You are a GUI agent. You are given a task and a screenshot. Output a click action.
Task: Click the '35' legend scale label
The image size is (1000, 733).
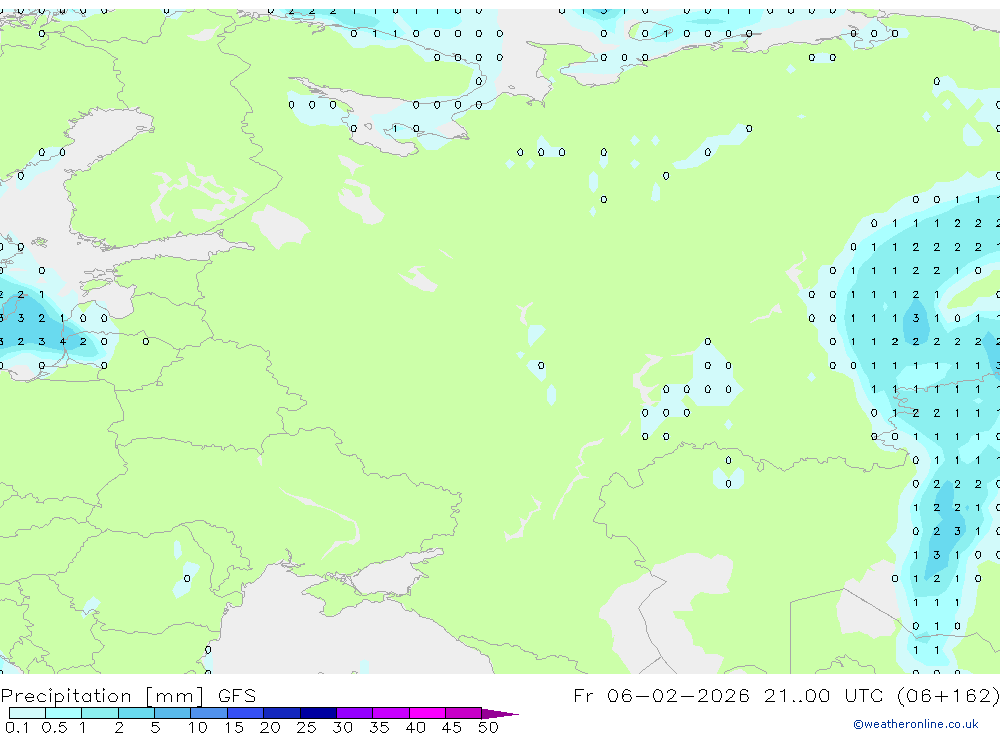click(379, 727)
